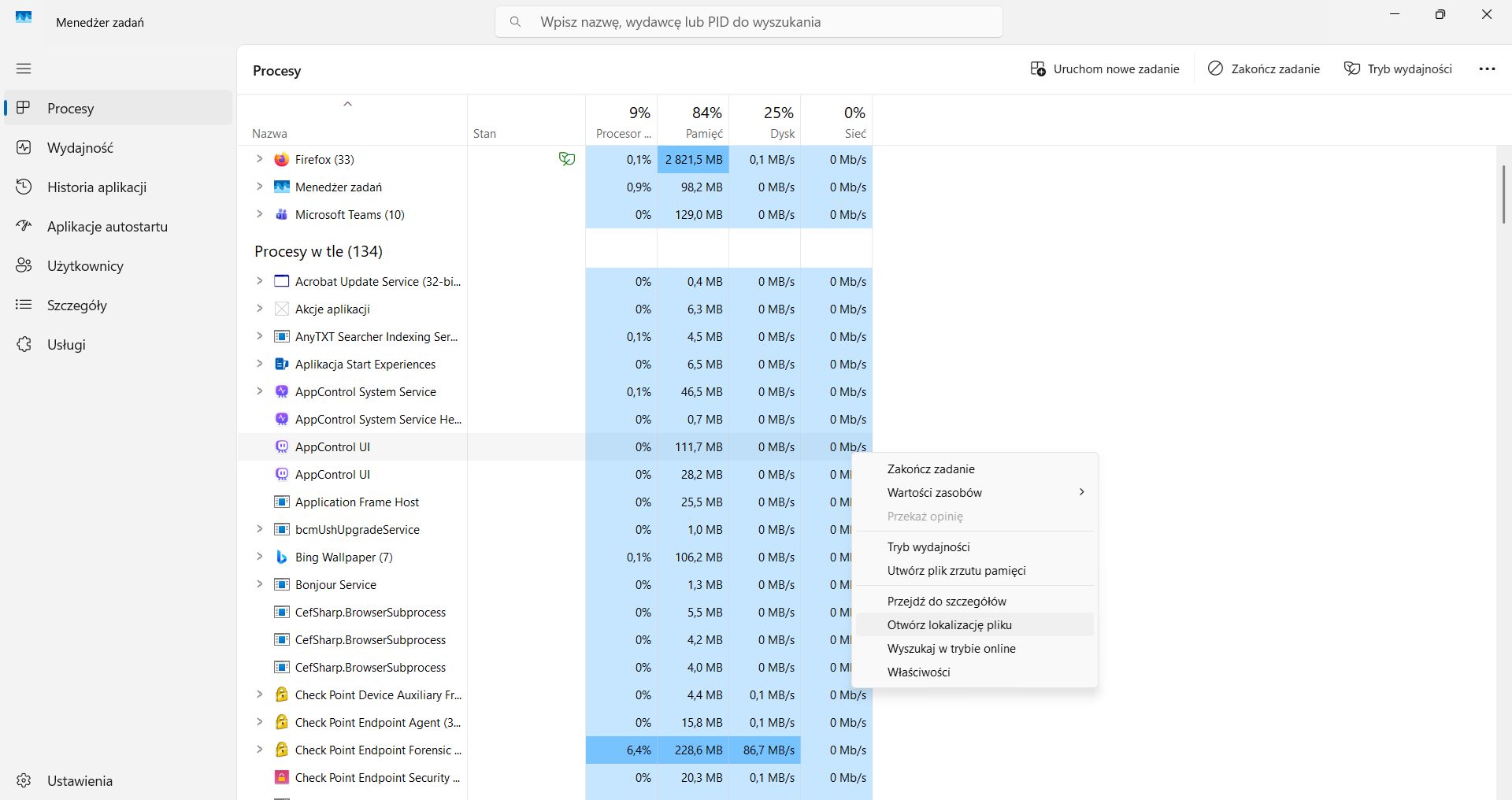Select Wyszukaj w trybie online
Viewport: 1512px width, 800px height.
(x=975, y=648)
